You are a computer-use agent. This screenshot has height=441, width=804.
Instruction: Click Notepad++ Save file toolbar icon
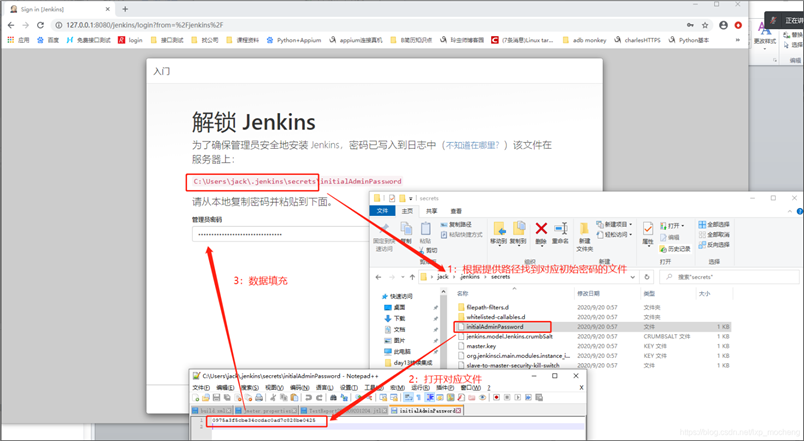click(216, 397)
